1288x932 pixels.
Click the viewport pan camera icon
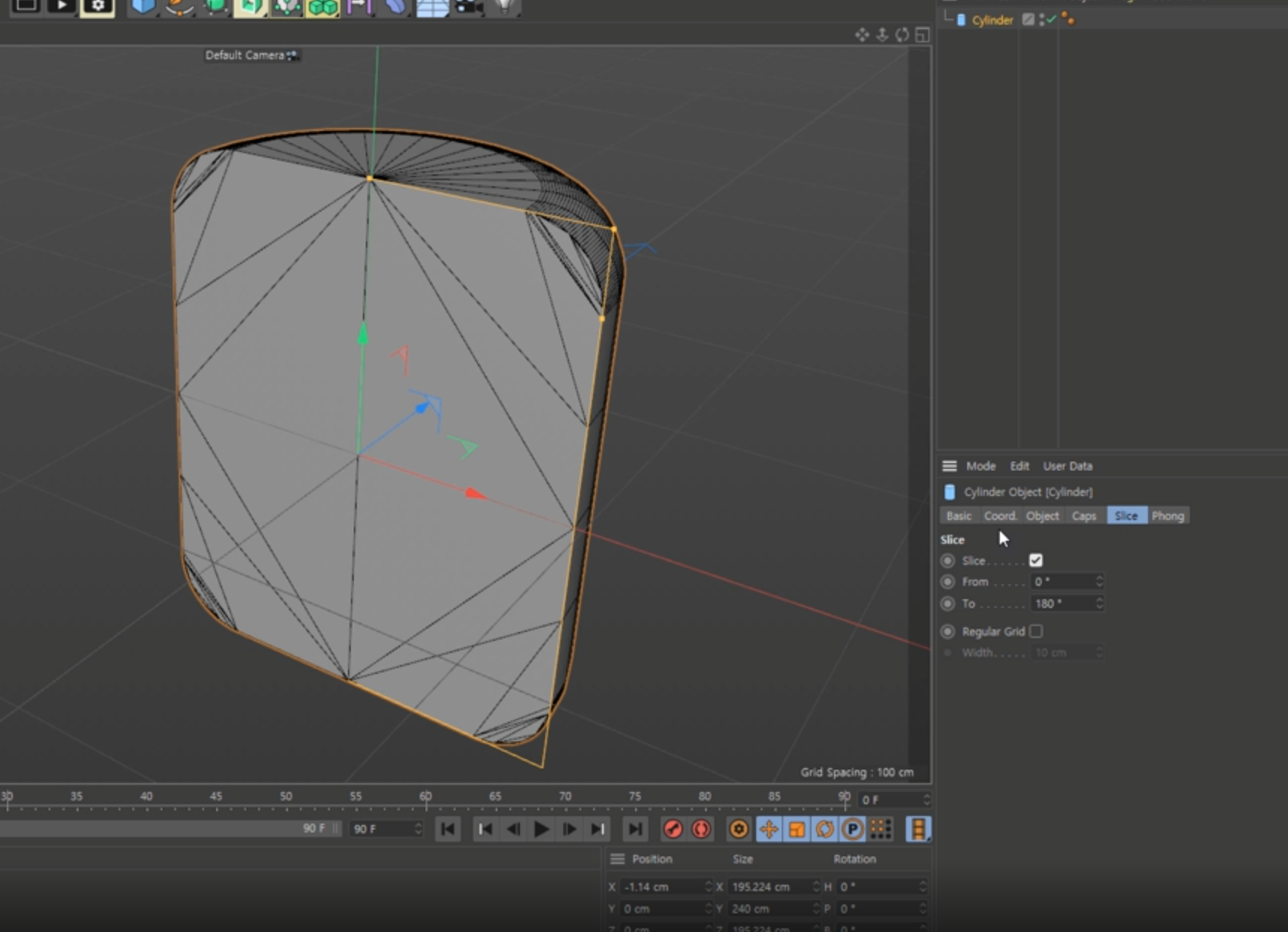[x=862, y=35]
